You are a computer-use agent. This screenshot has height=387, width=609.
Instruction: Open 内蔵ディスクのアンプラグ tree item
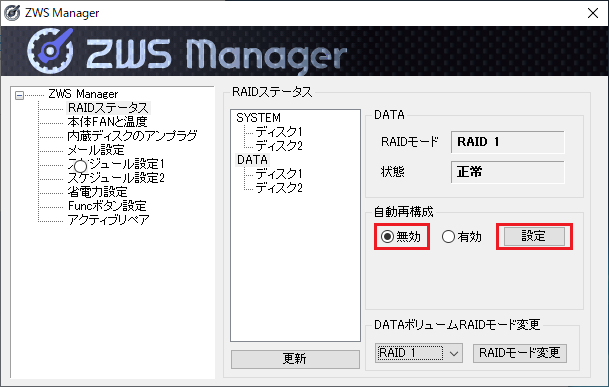point(132,136)
